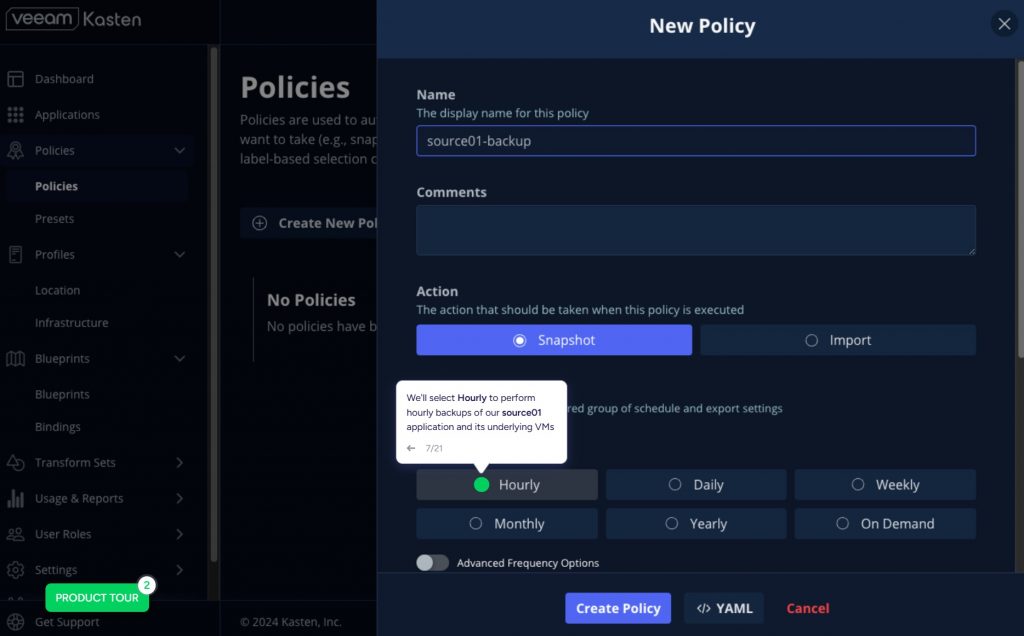Click the Dashboard icon in sidebar
The width and height of the screenshot is (1024, 636).
pos(15,79)
